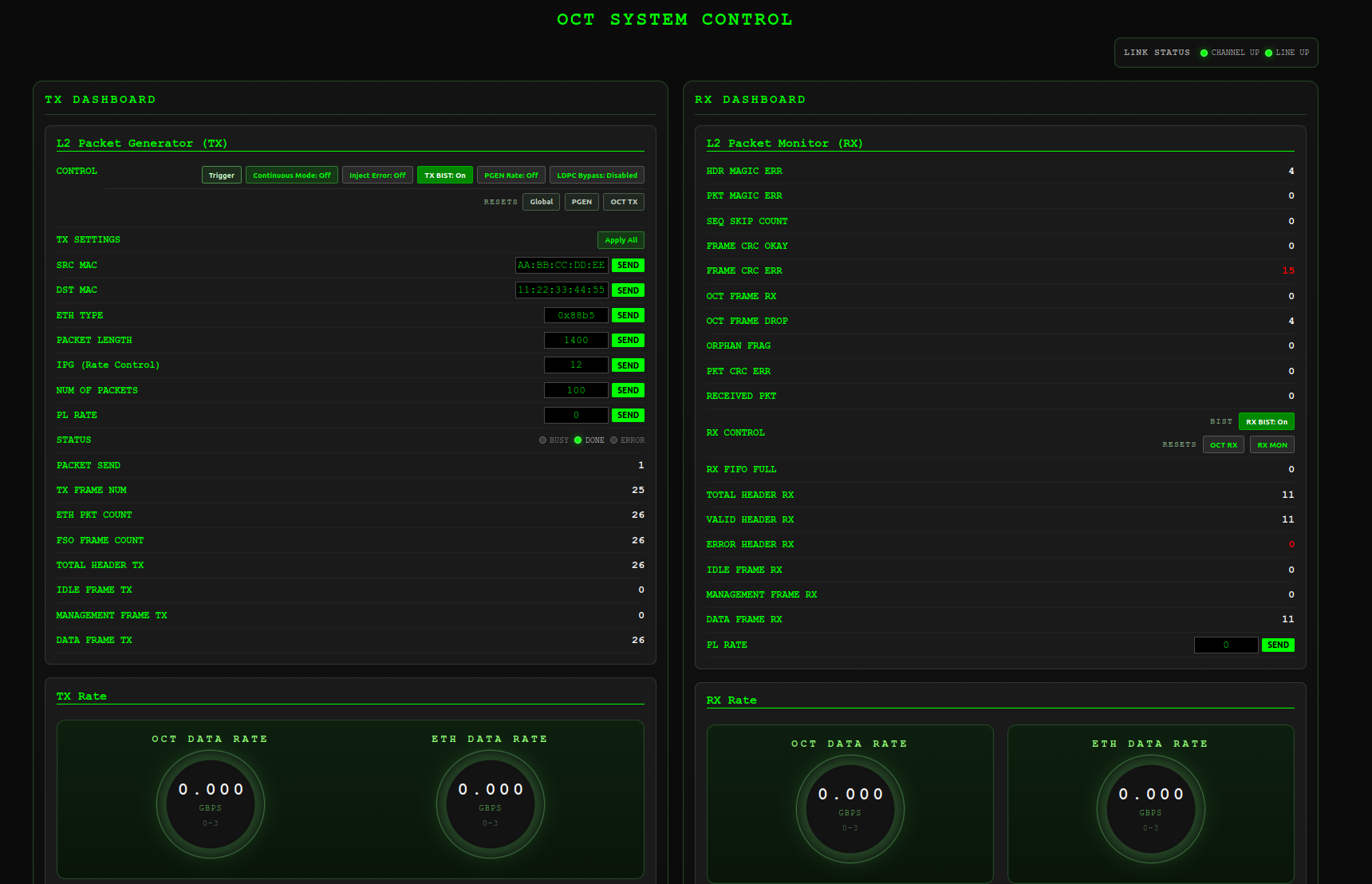This screenshot has width=1372, height=884.
Task: Click the RX DASHBOARD title
Action: pyautogui.click(x=751, y=100)
